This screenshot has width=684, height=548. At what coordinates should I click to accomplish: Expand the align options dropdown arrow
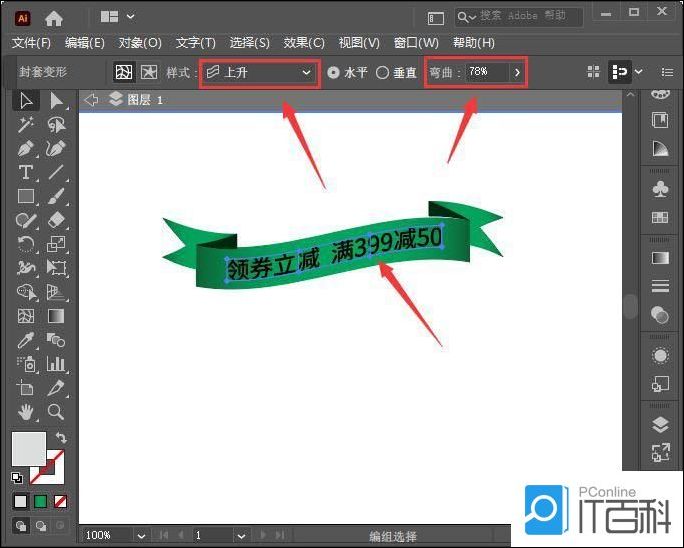(638, 72)
